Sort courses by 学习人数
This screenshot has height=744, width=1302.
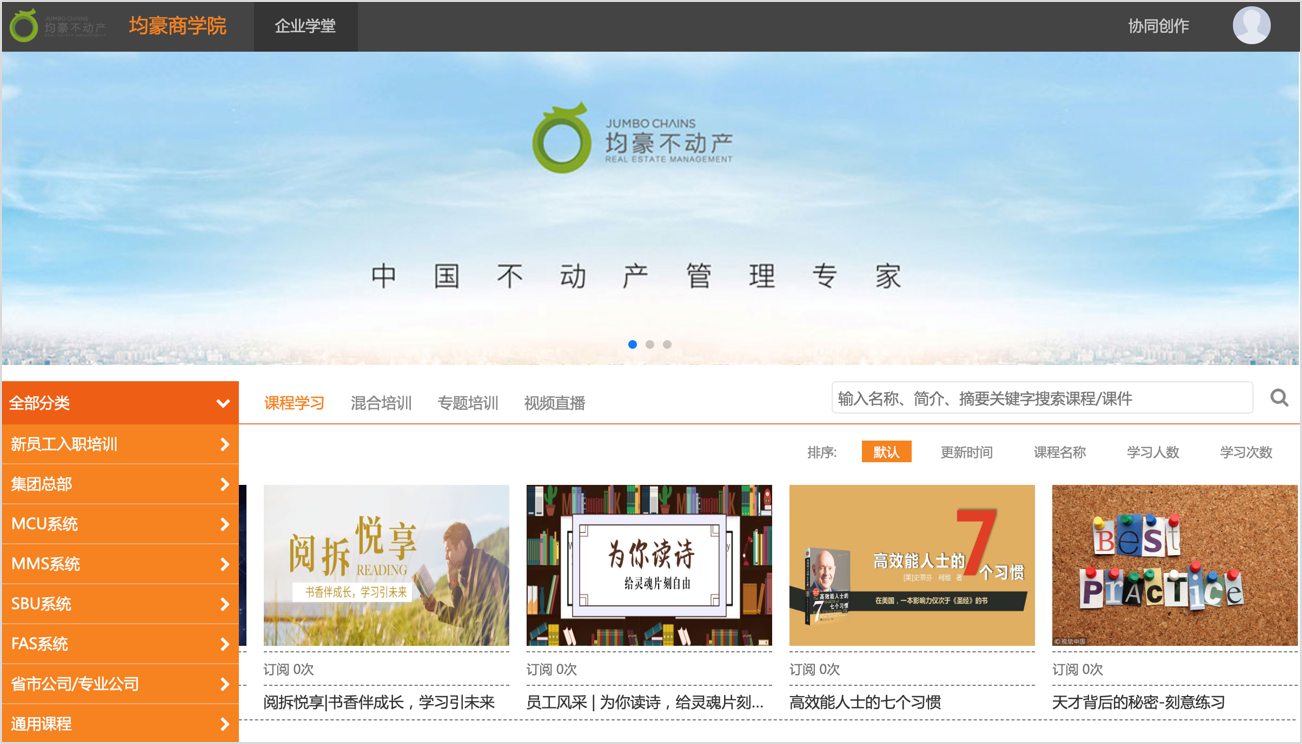pos(1152,452)
